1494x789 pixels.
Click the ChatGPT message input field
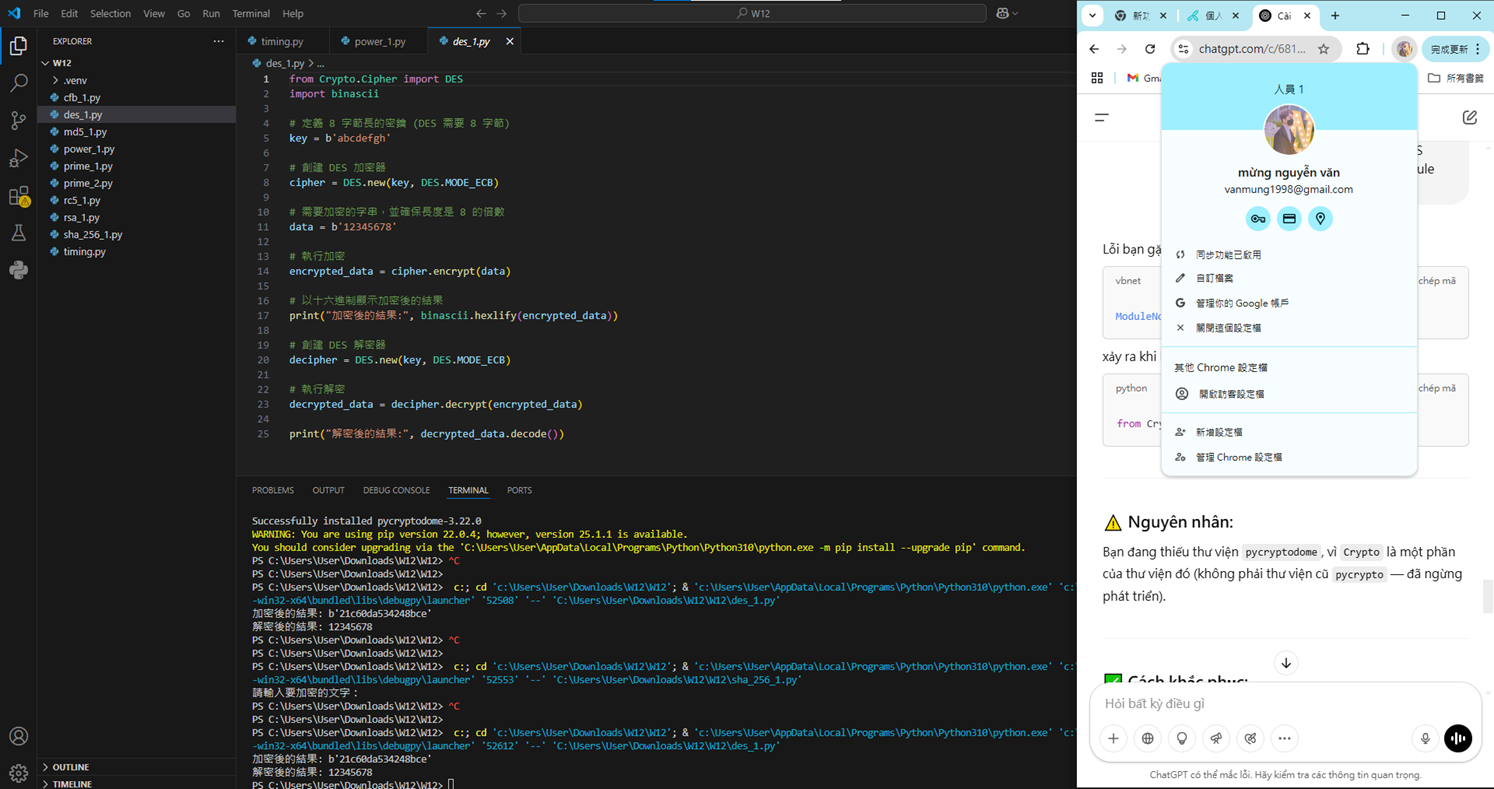(1270, 704)
